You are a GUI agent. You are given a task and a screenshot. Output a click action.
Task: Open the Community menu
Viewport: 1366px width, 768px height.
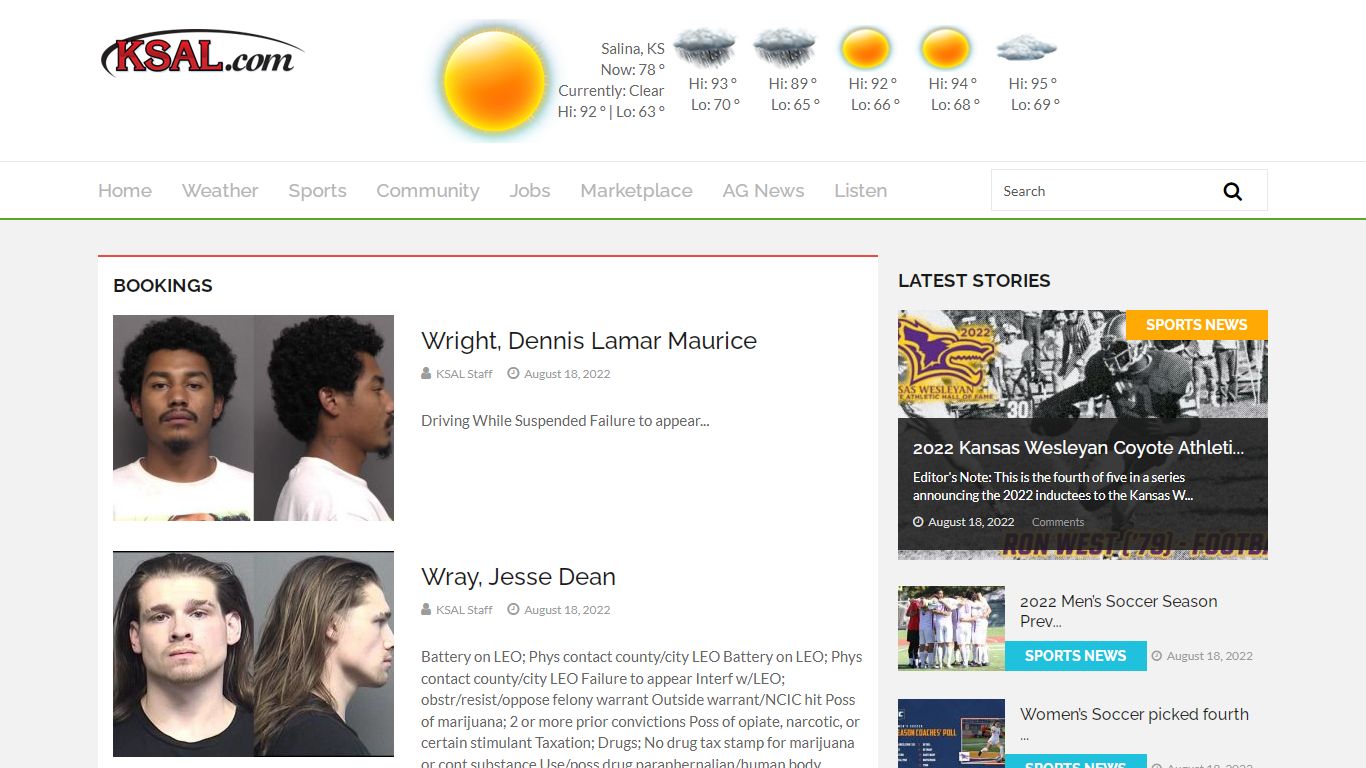pos(428,191)
